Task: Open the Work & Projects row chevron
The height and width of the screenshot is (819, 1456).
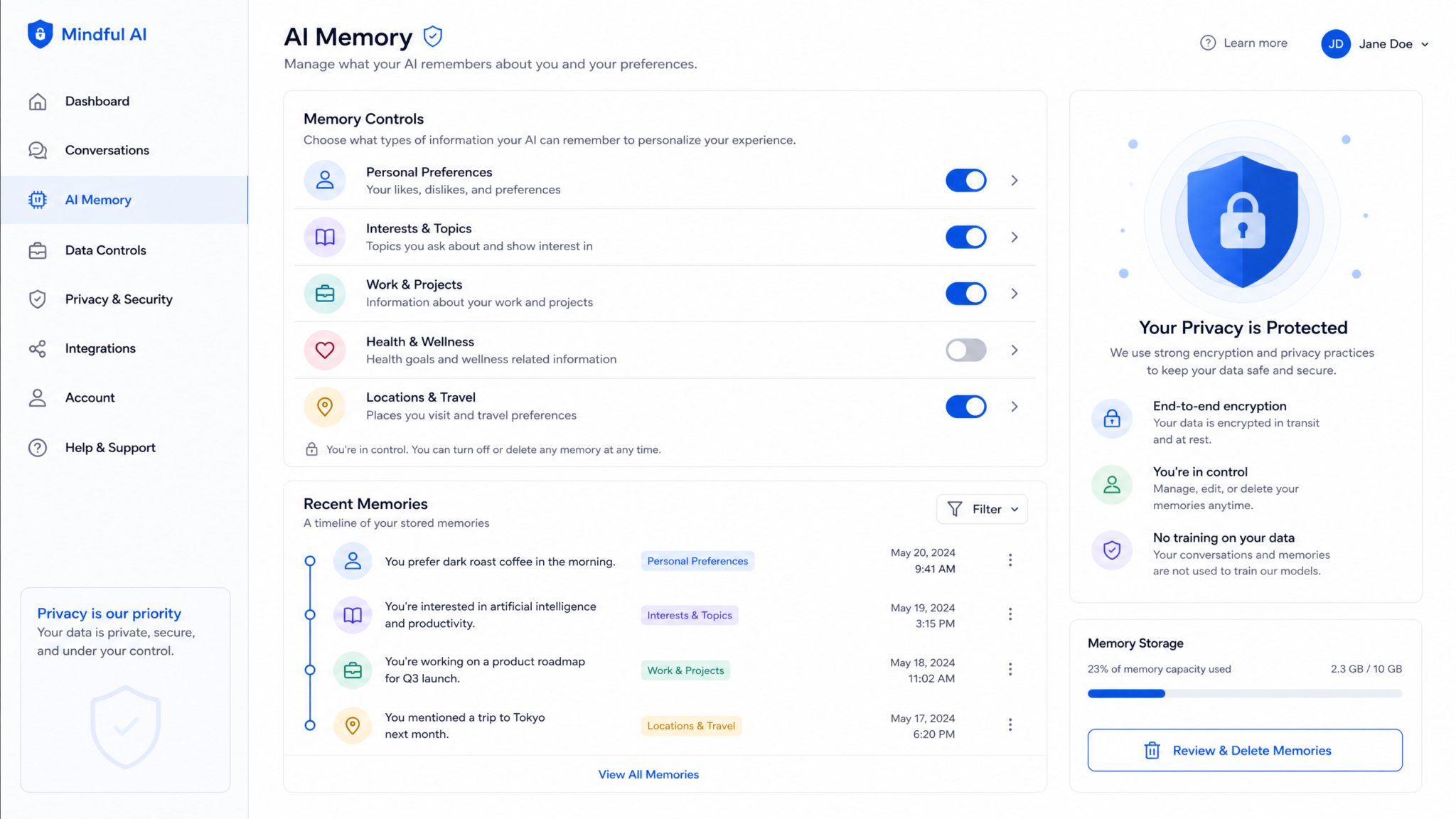Action: (1015, 294)
